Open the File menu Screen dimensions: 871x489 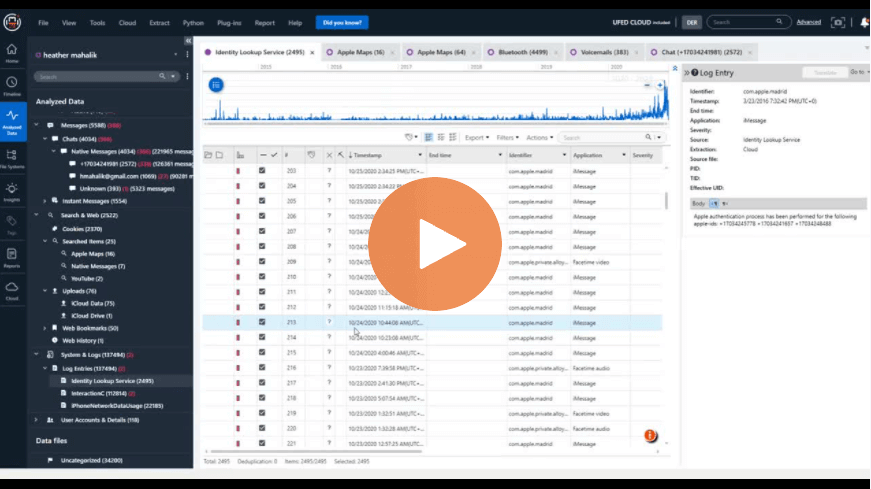[x=43, y=23]
